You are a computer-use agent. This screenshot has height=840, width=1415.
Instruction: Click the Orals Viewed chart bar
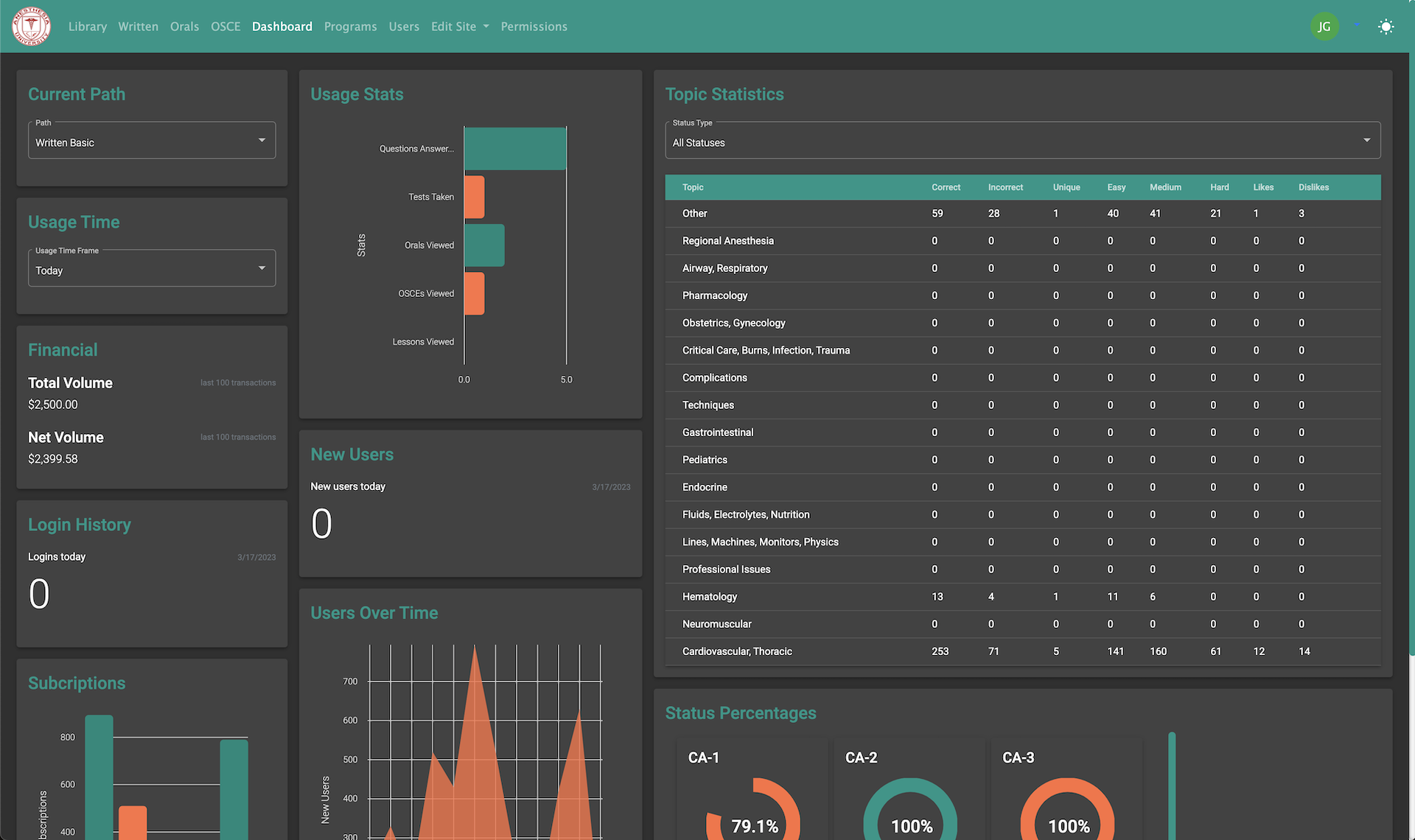(x=484, y=245)
